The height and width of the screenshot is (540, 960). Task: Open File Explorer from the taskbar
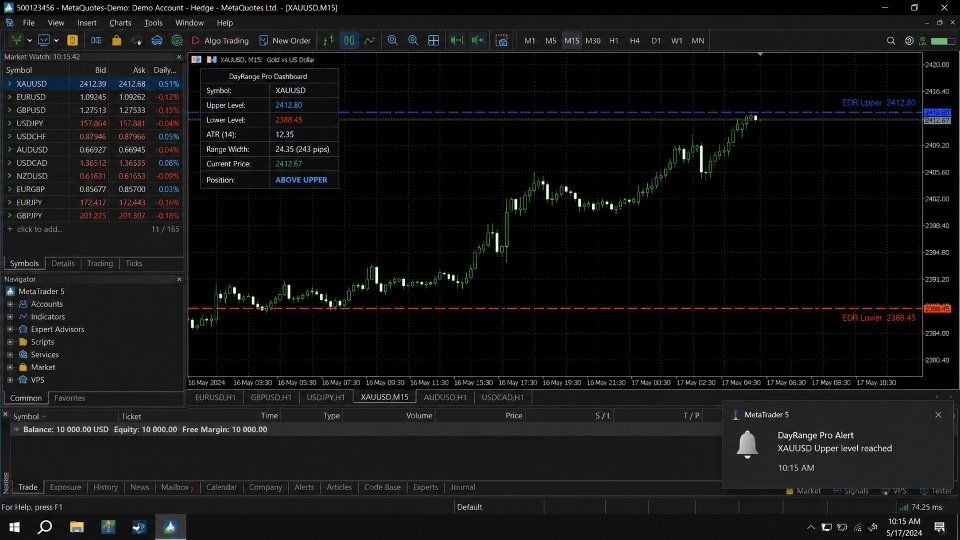[77, 527]
